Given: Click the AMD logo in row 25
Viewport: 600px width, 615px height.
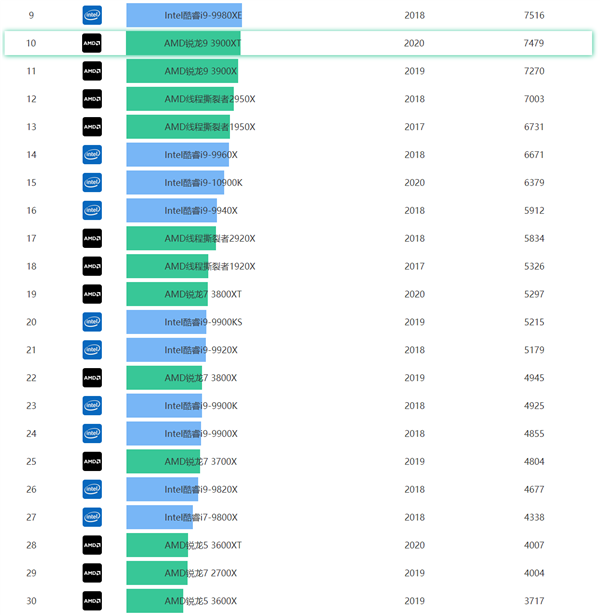Looking at the screenshot, I should 92,461.
